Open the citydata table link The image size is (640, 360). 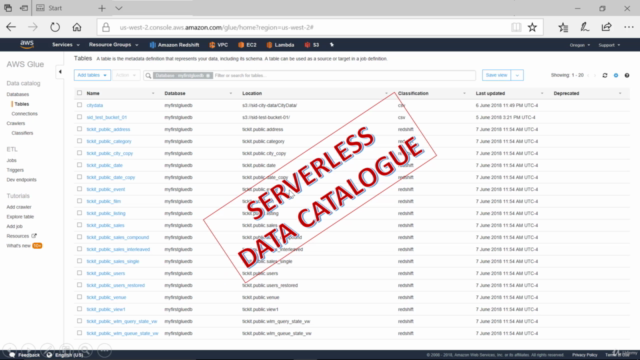click(95, 105)
